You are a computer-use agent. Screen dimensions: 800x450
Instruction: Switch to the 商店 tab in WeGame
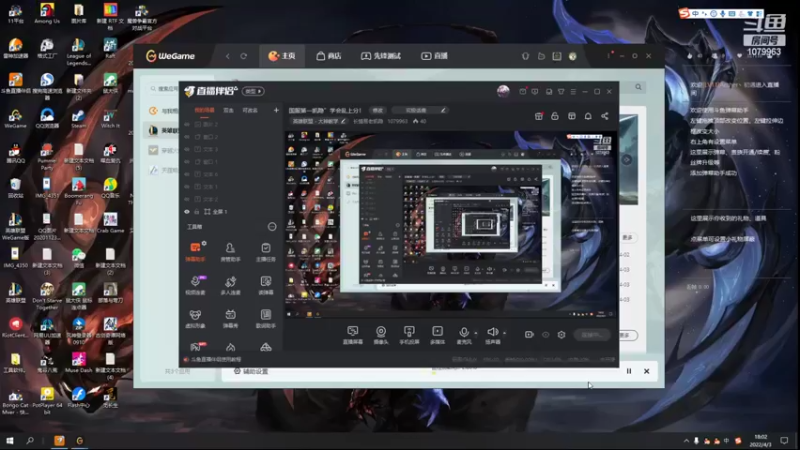pos(329,56)
